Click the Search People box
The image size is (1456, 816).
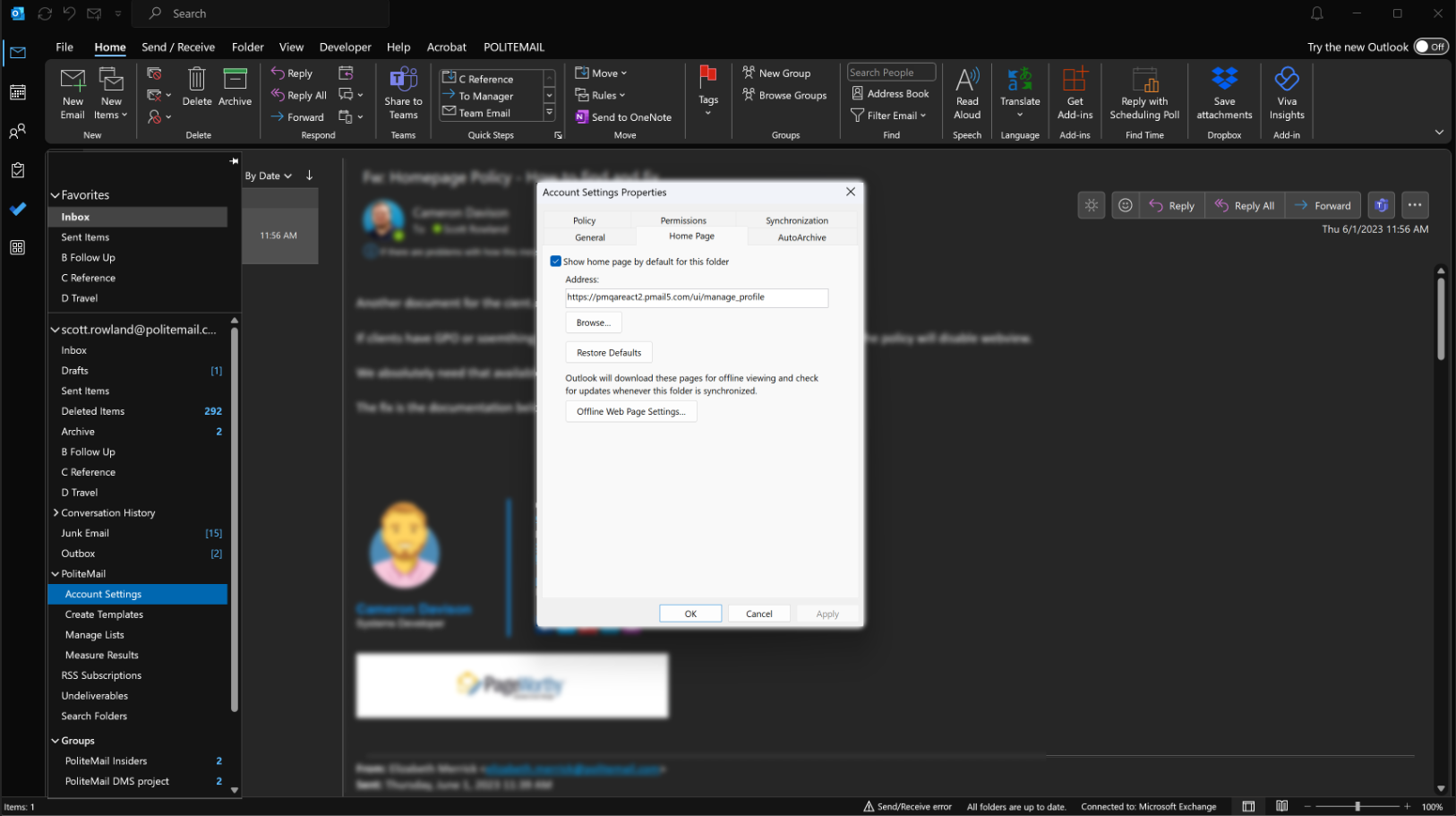(891, 73)
